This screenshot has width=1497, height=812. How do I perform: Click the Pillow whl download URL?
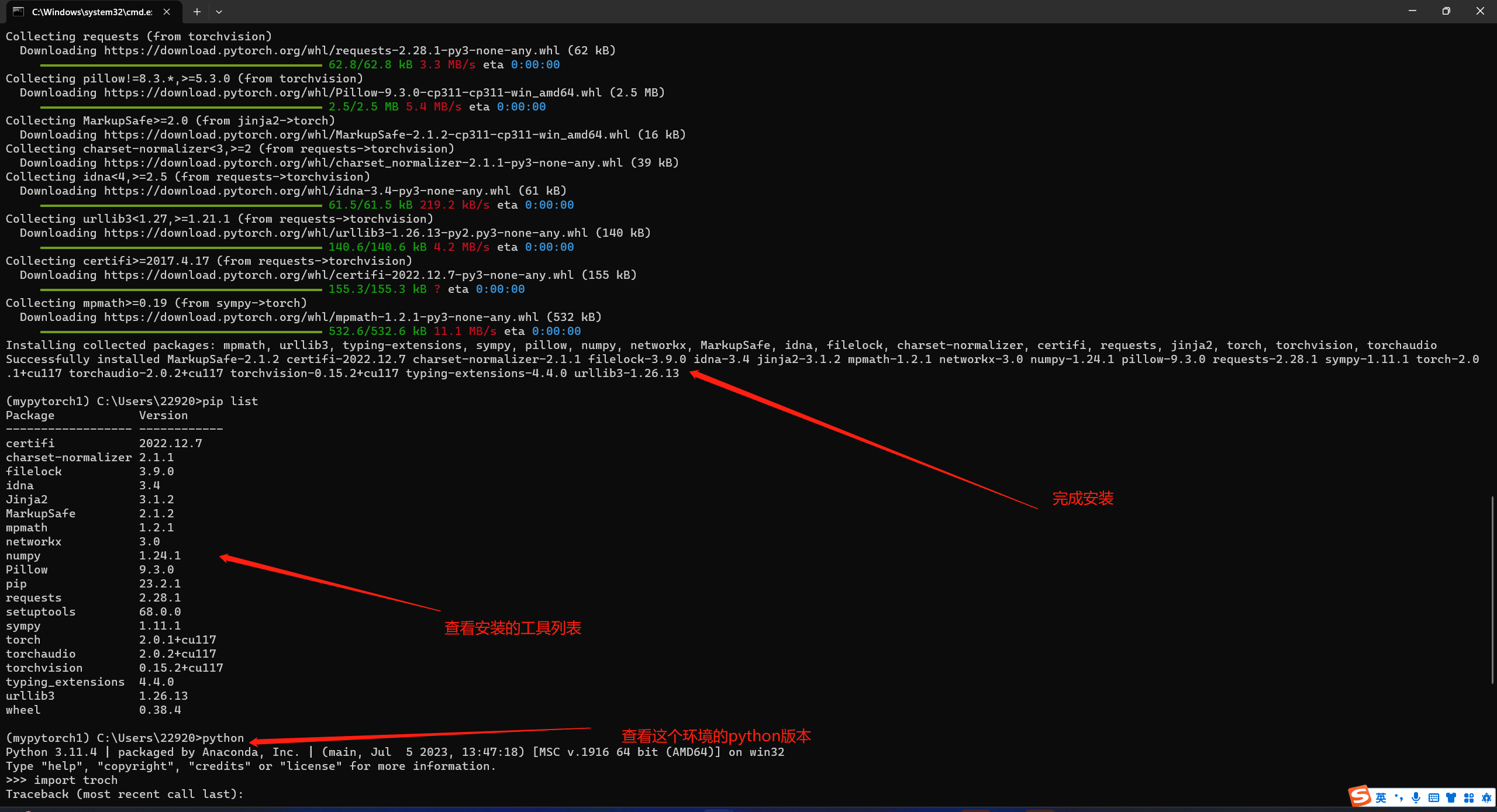(353, 92)
